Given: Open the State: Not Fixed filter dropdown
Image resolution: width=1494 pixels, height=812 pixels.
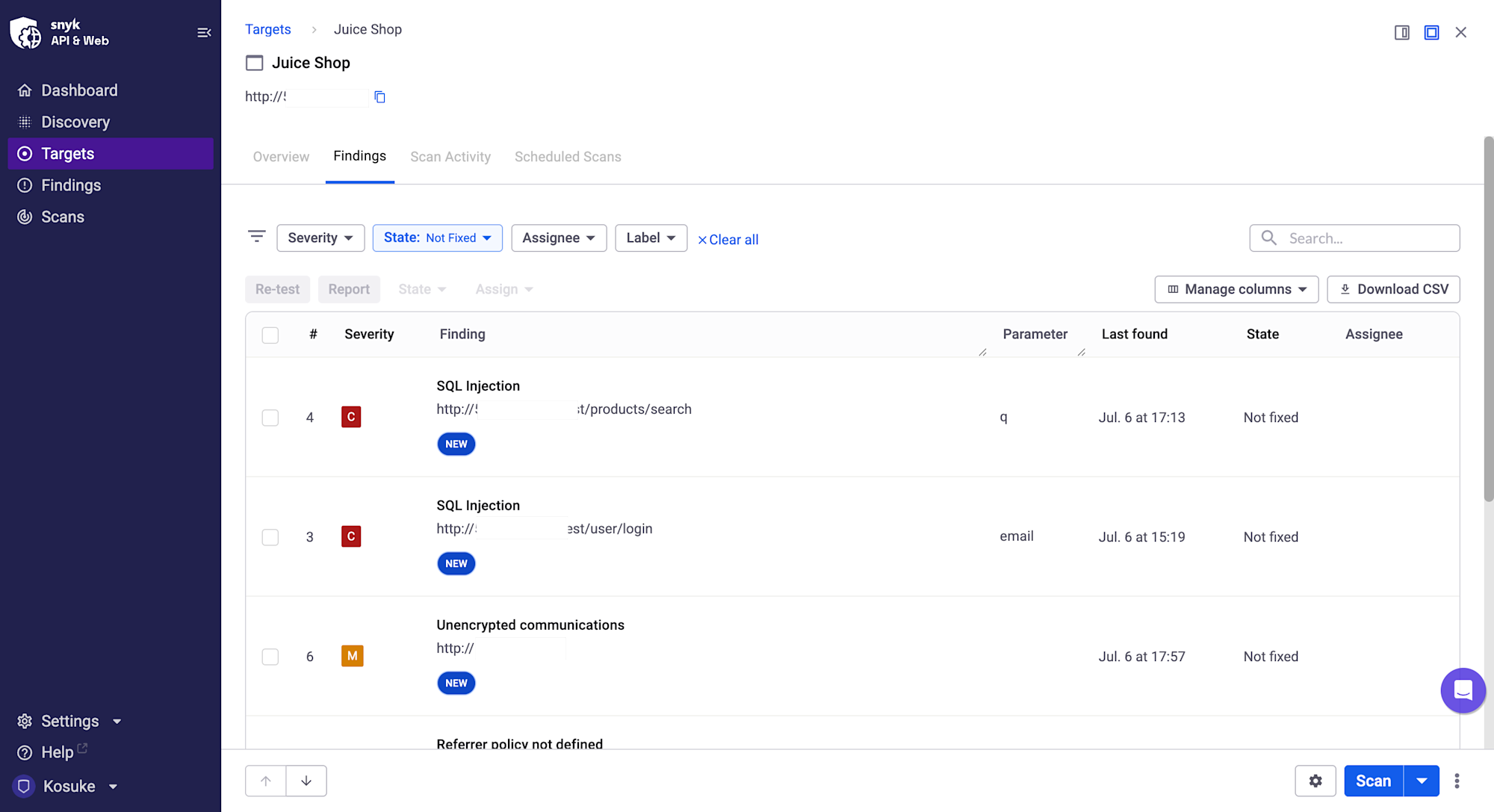Looking at the screenshot, I should pyautogui.click(x=438, y=238).
